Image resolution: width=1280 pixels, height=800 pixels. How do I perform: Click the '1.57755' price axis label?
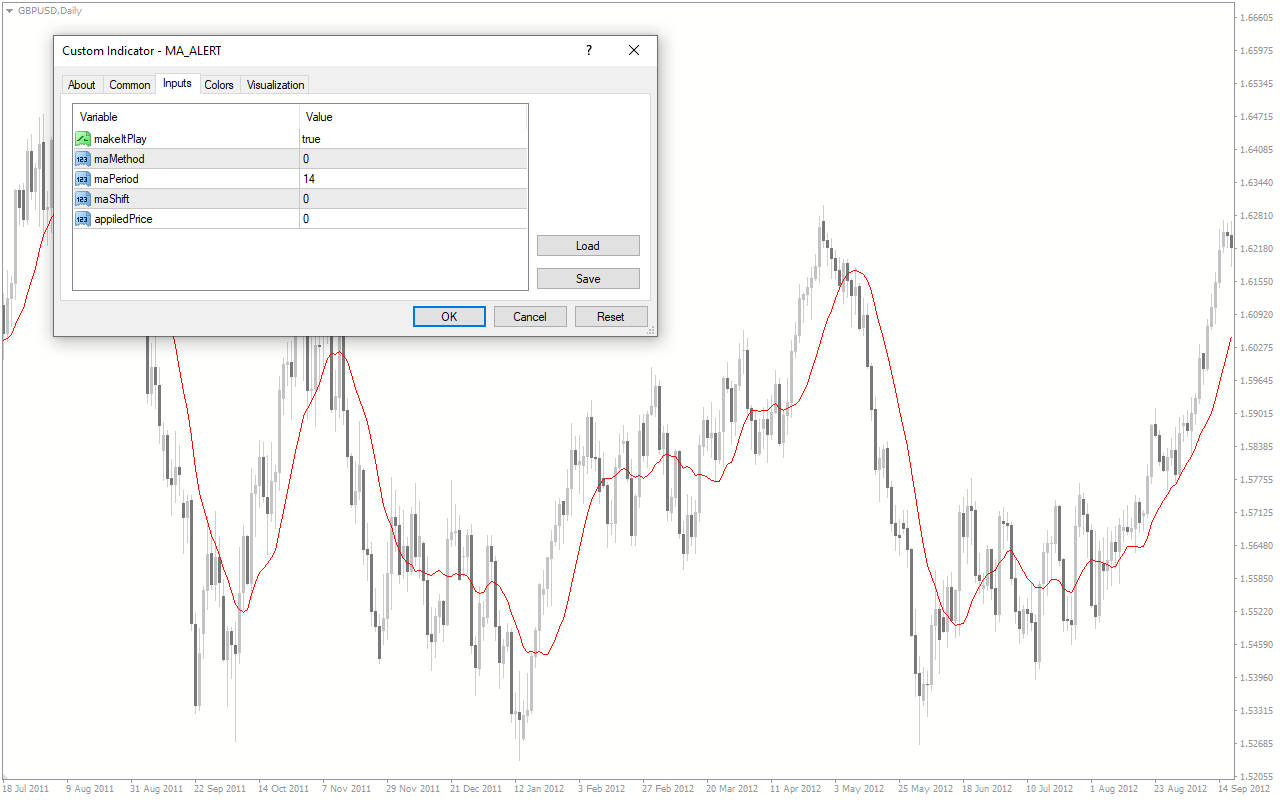[x=1256, y=479]
